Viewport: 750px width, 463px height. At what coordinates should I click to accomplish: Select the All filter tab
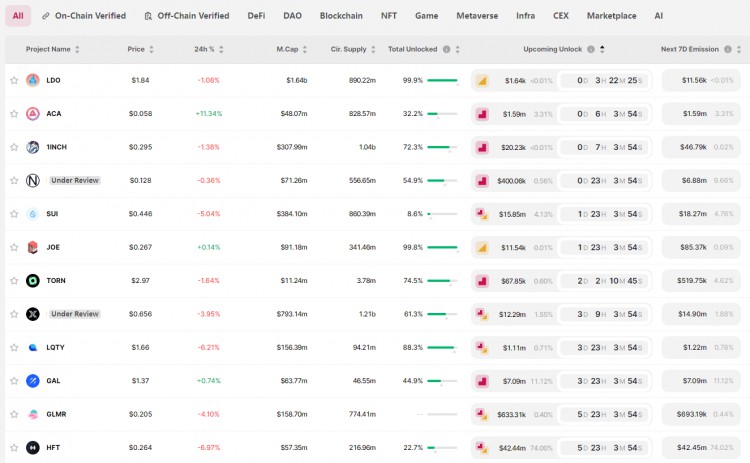pos(18,16)
